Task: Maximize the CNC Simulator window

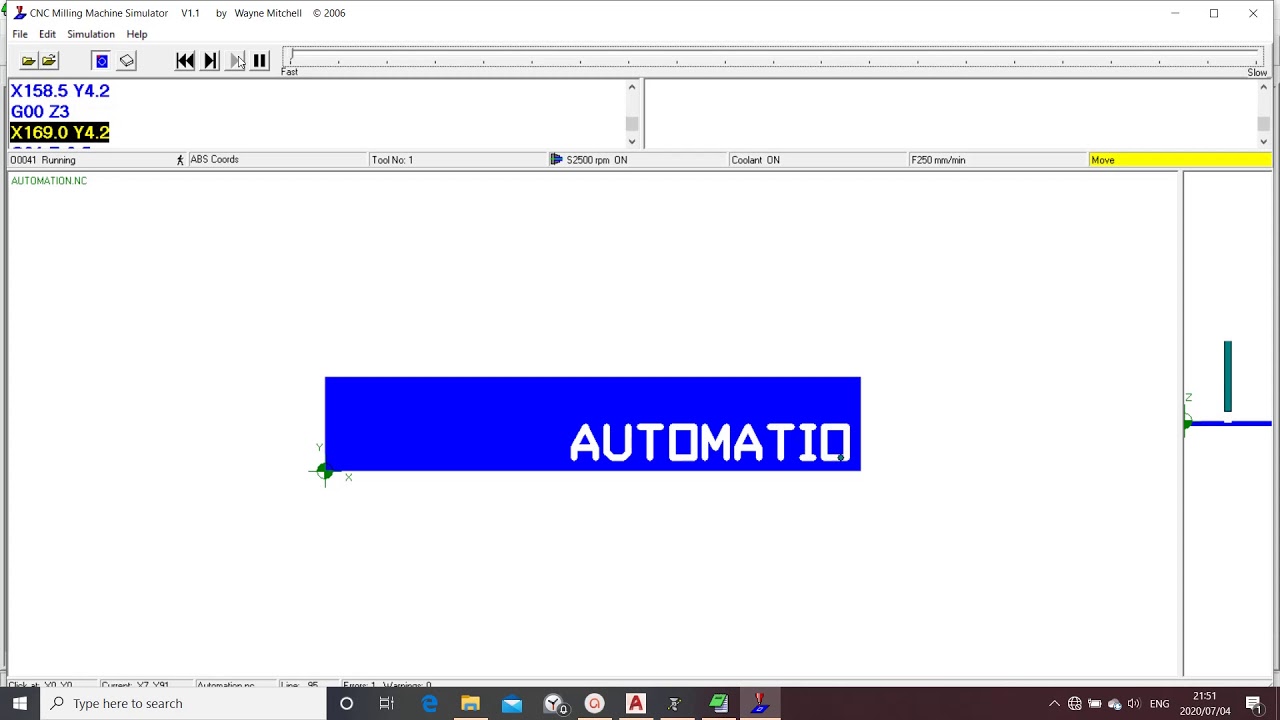Action: click(1214, 13)
